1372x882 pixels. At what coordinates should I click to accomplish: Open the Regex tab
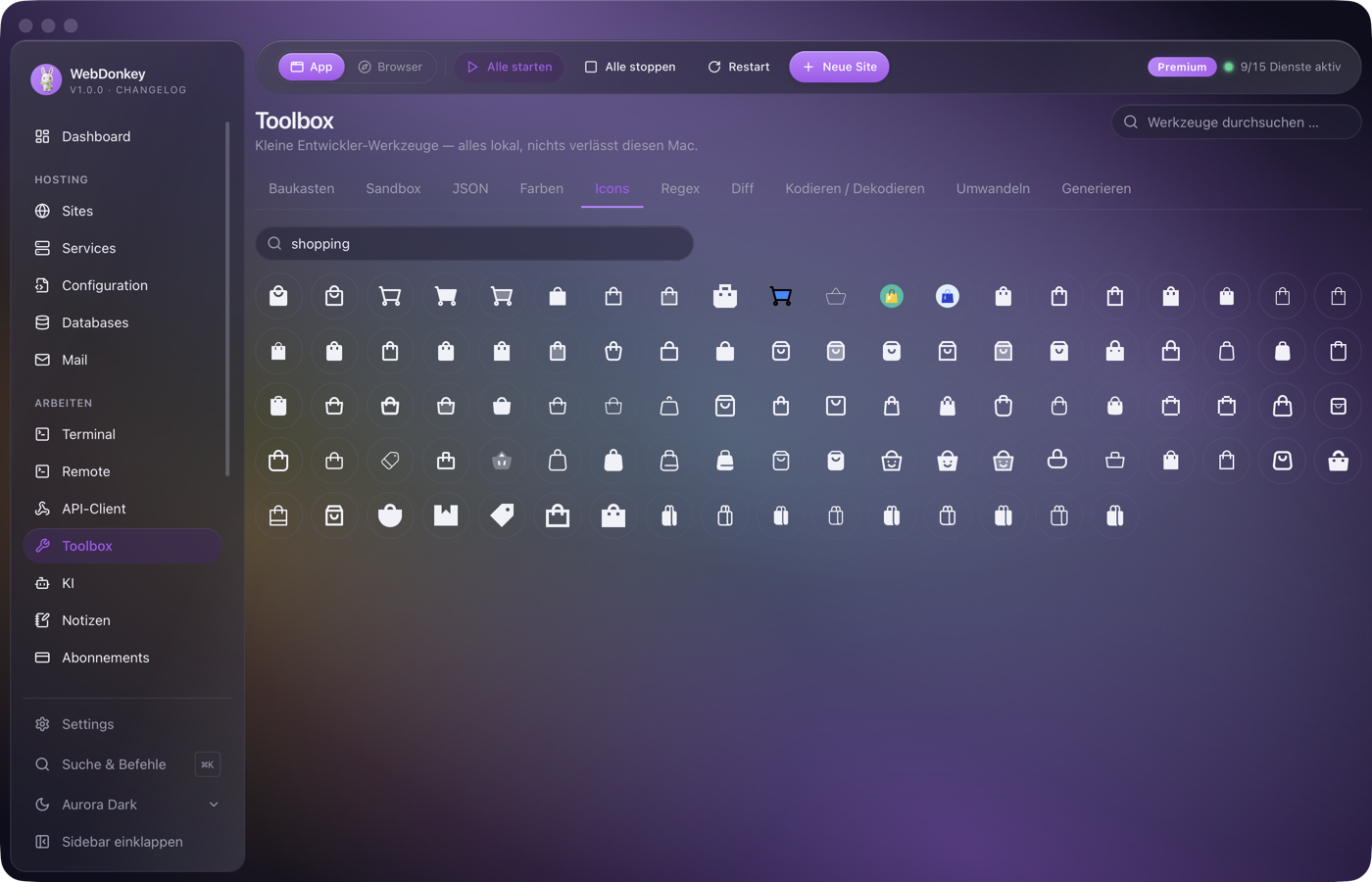point(680,188)
